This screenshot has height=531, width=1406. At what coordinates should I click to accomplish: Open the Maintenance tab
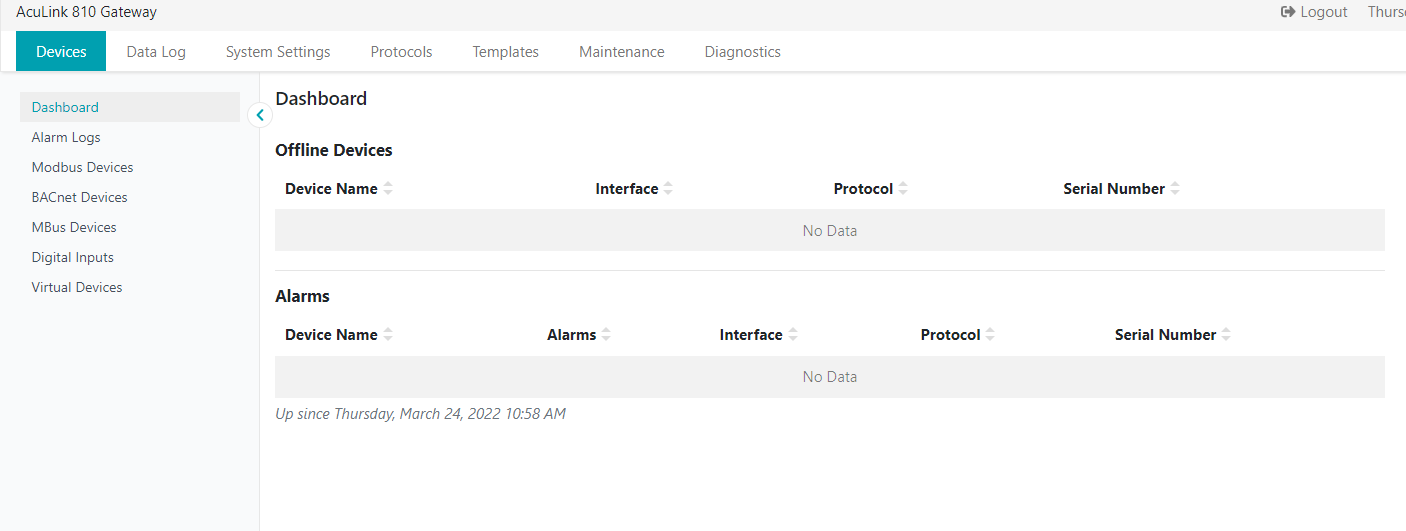click(621, 52)
